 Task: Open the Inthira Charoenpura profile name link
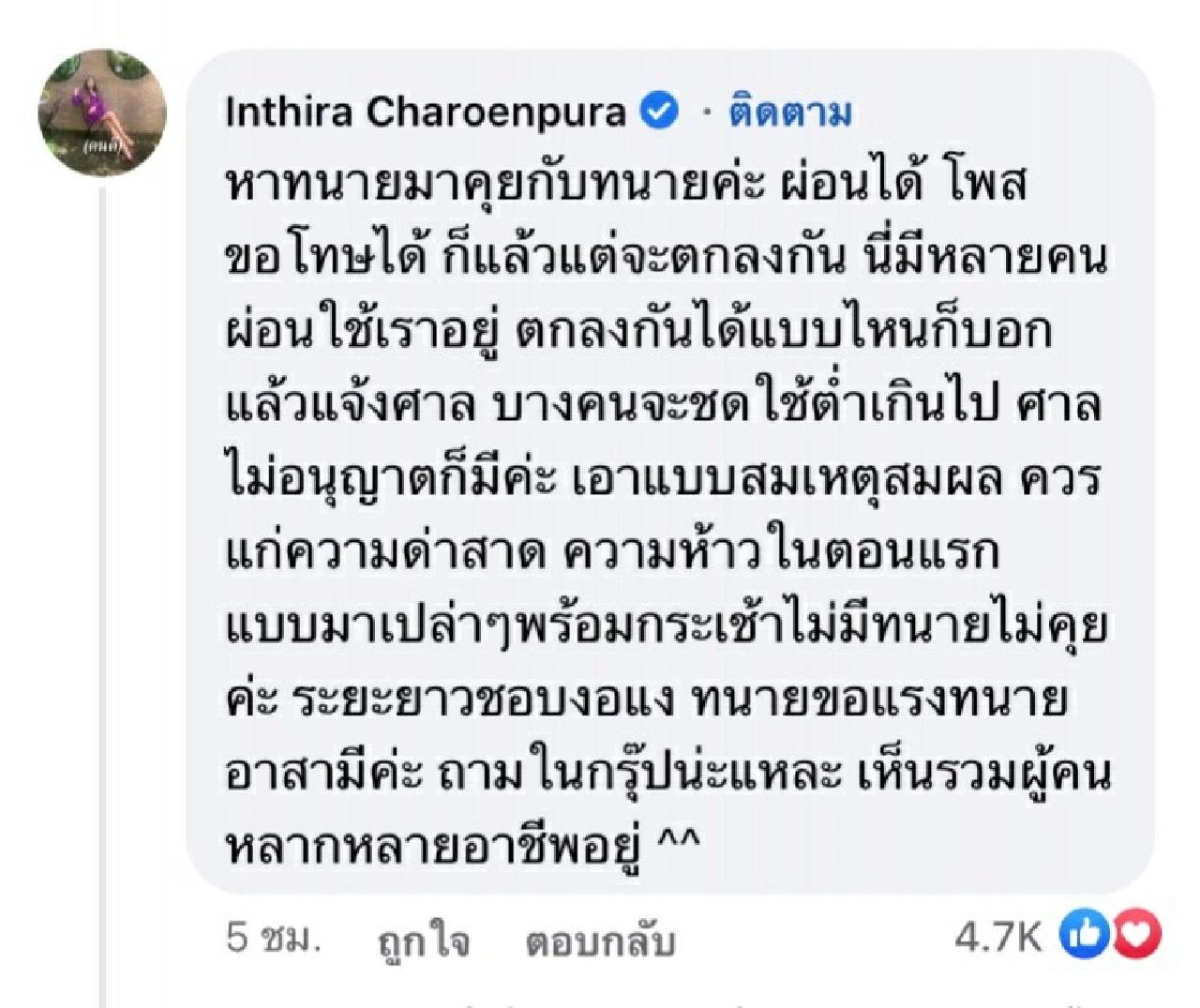[425, 113]
